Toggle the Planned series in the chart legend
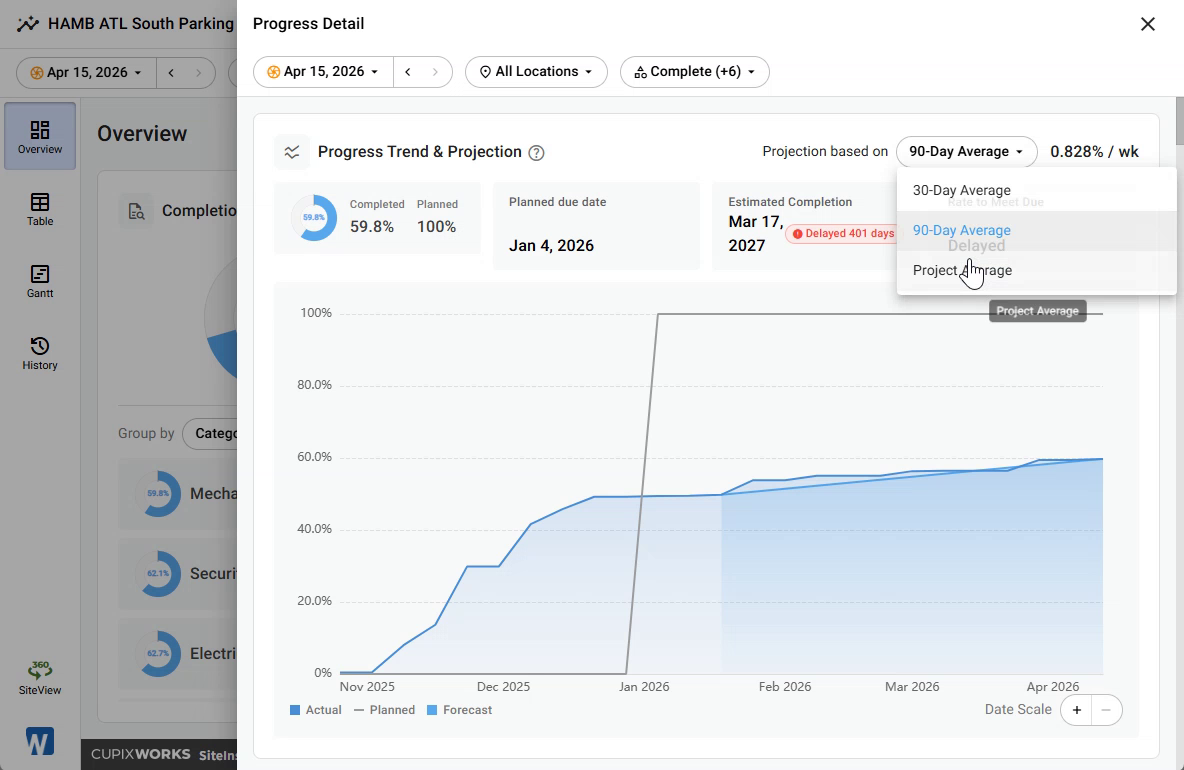The width and height of the screenshot is (1184, 770). (x=384, y=710)
